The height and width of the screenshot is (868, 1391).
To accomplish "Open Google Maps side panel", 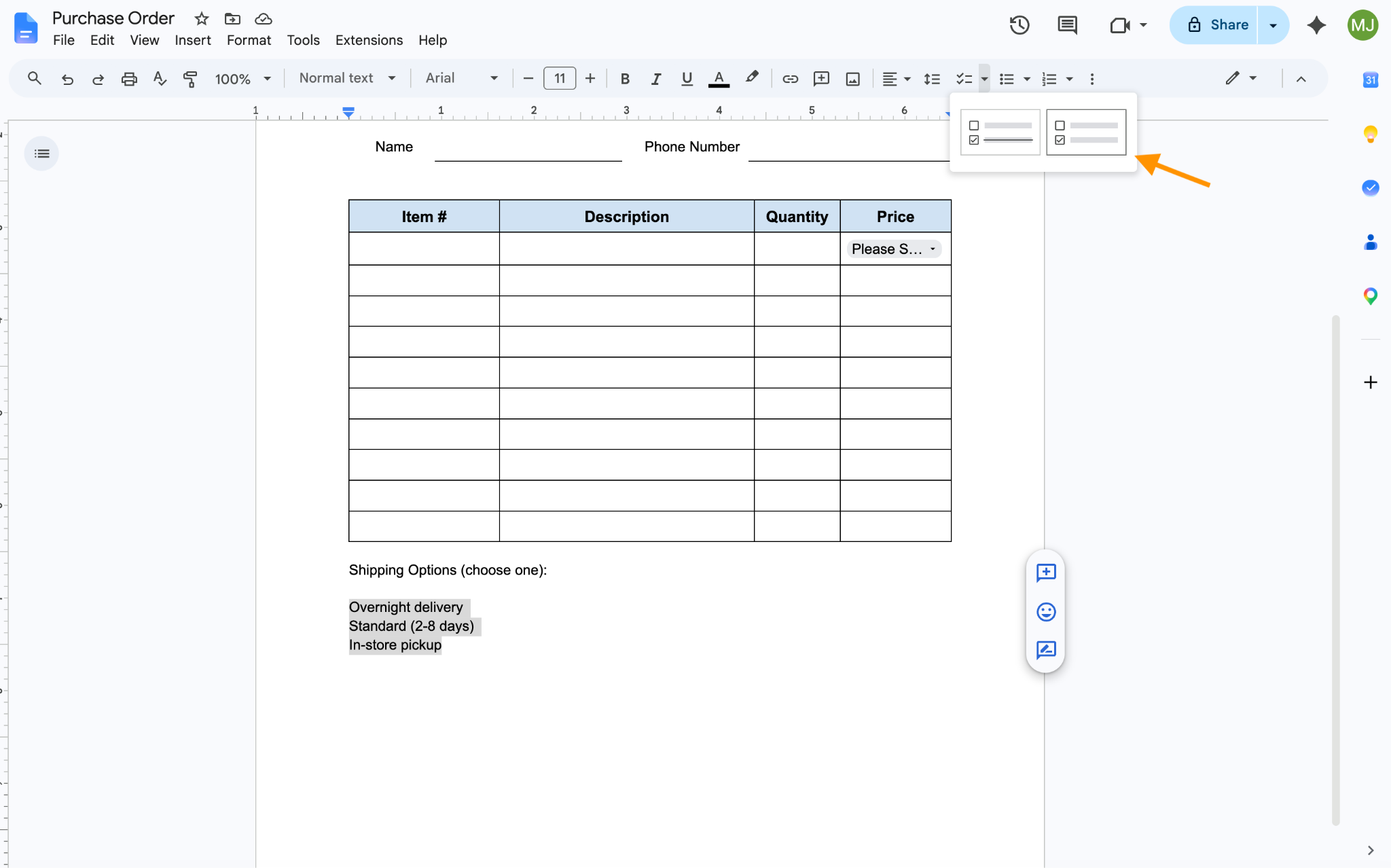I will tap(1371, 296).
